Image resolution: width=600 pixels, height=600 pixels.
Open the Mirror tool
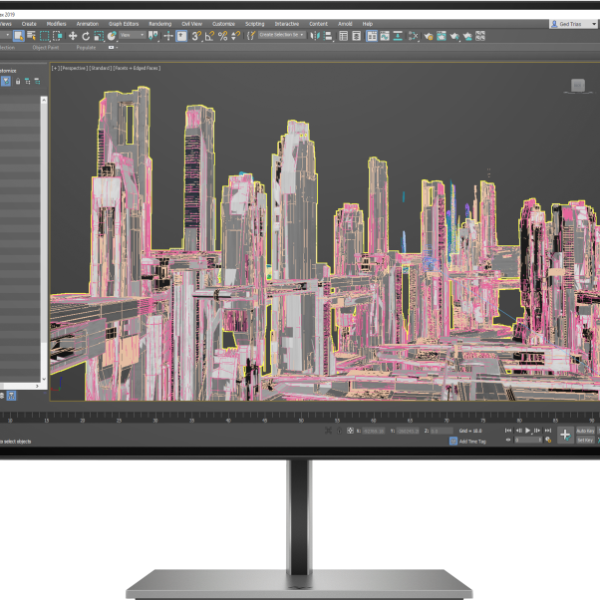point(316,36)
